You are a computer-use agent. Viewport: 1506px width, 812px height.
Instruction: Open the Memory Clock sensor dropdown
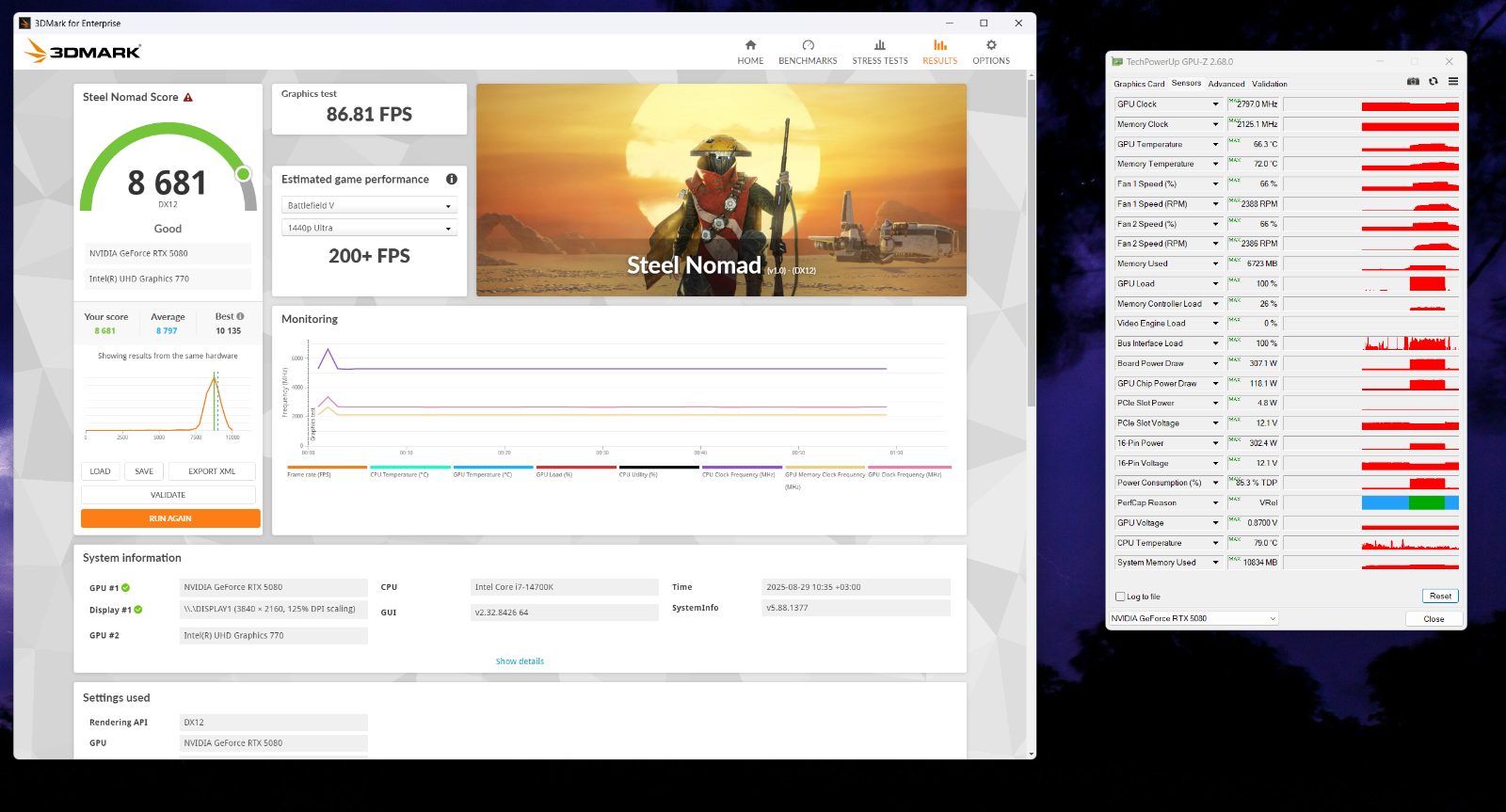pos(1215,124)
